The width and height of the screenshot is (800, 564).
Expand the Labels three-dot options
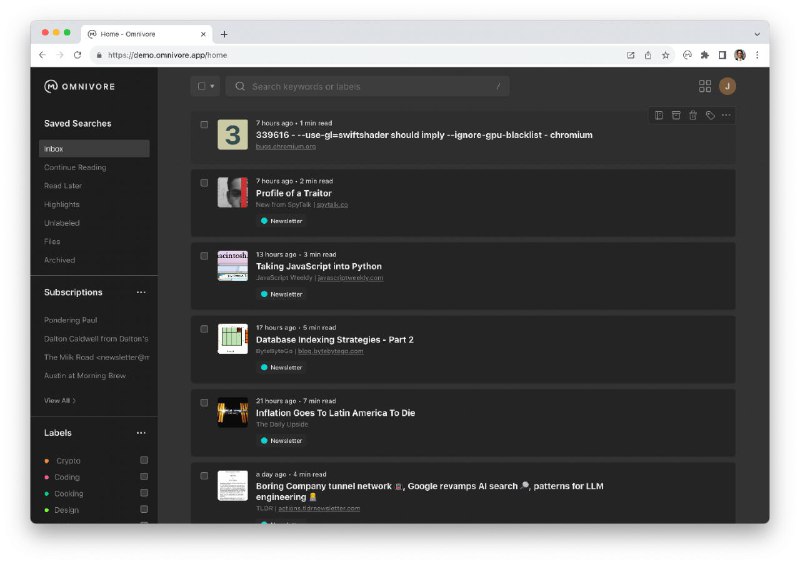pos(141,433)
